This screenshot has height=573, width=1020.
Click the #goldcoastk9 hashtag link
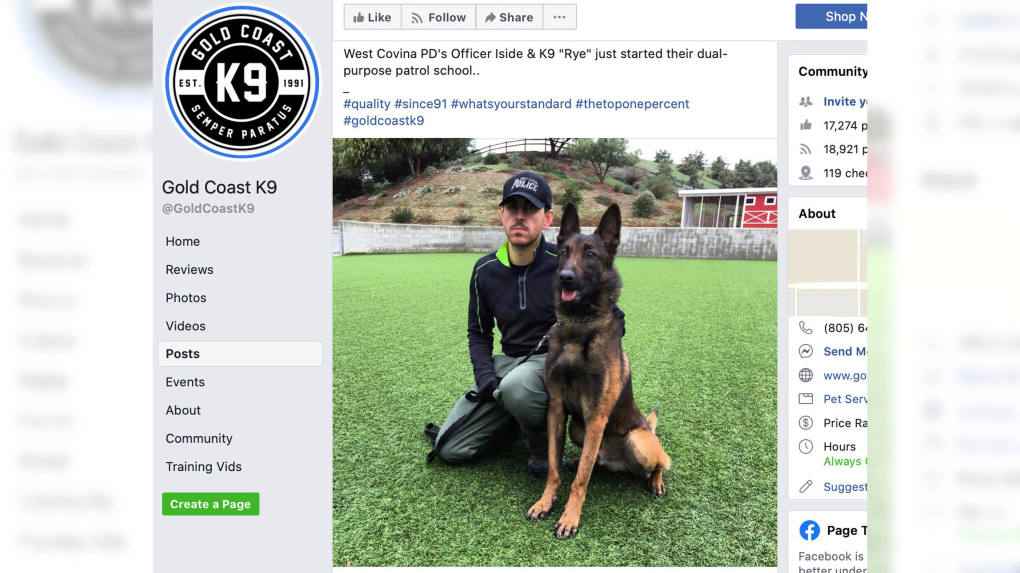[384, 120]
